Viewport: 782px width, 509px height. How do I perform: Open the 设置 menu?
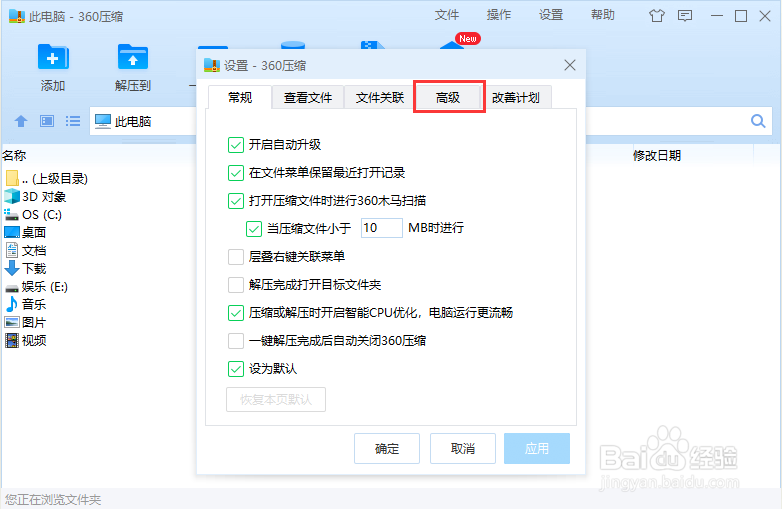[x=551, y=15]
